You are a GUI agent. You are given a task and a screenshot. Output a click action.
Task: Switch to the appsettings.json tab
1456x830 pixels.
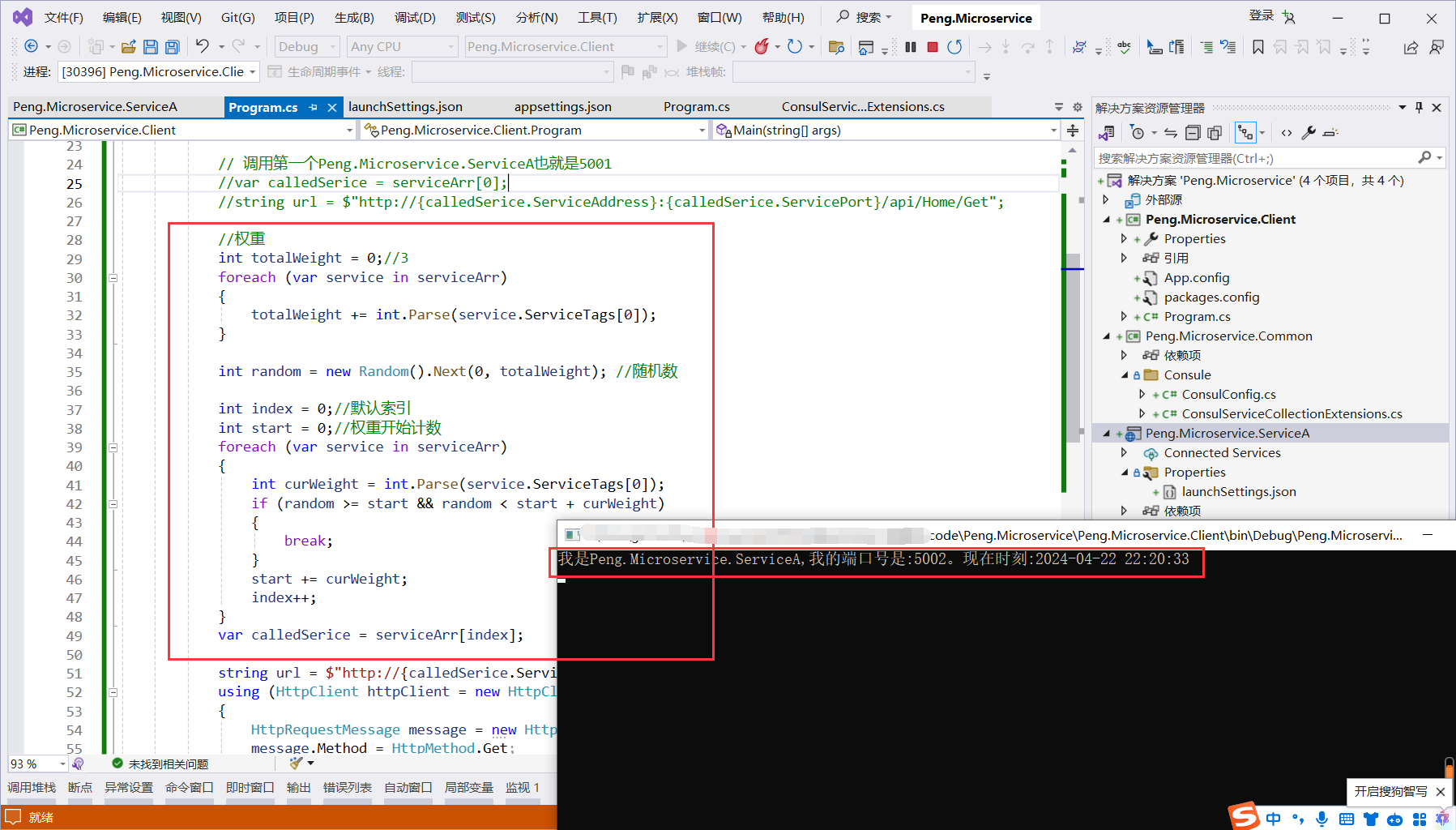(x=562, y=107)
